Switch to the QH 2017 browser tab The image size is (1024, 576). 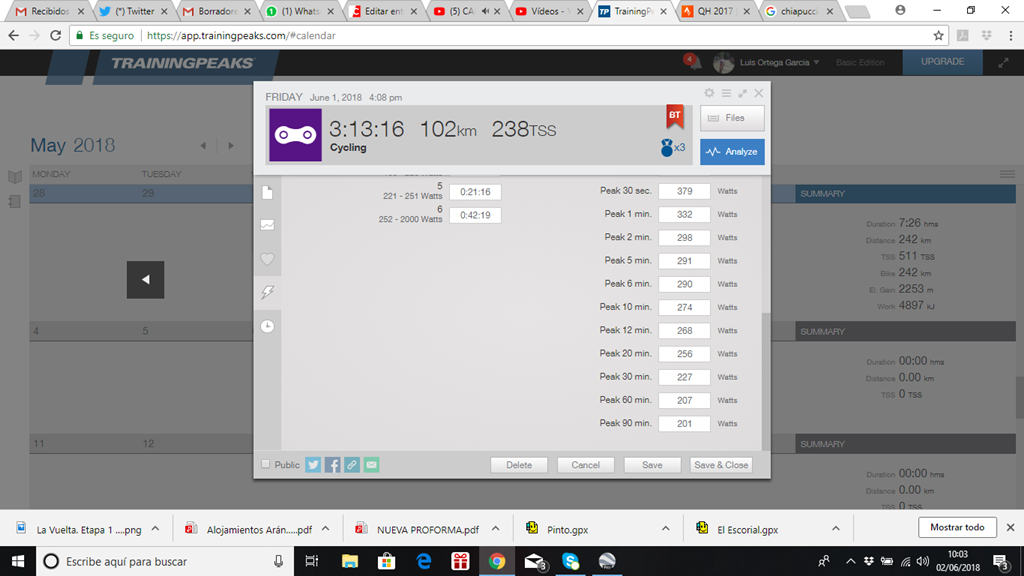714,11
